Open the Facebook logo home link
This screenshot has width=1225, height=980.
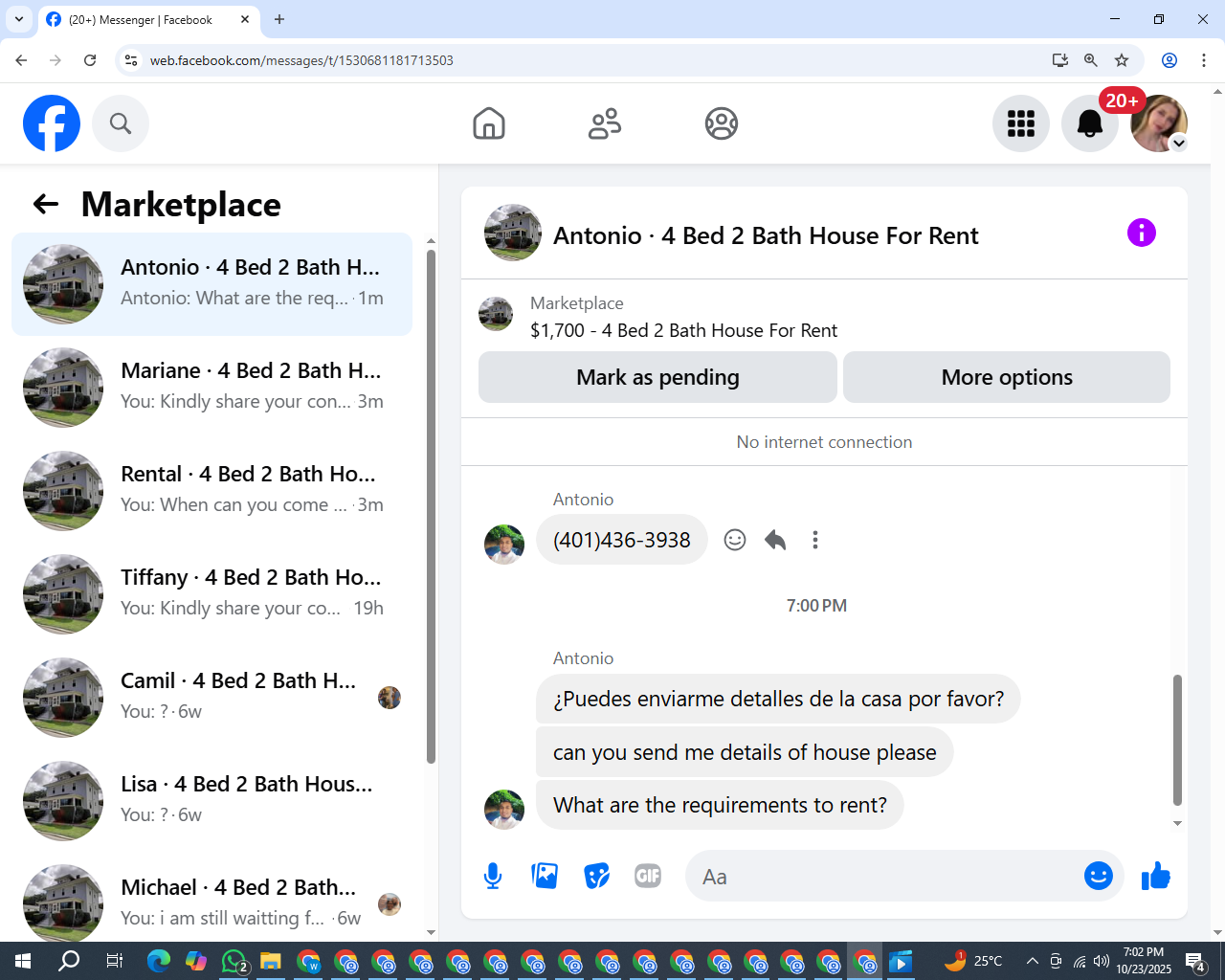(52, 123)
